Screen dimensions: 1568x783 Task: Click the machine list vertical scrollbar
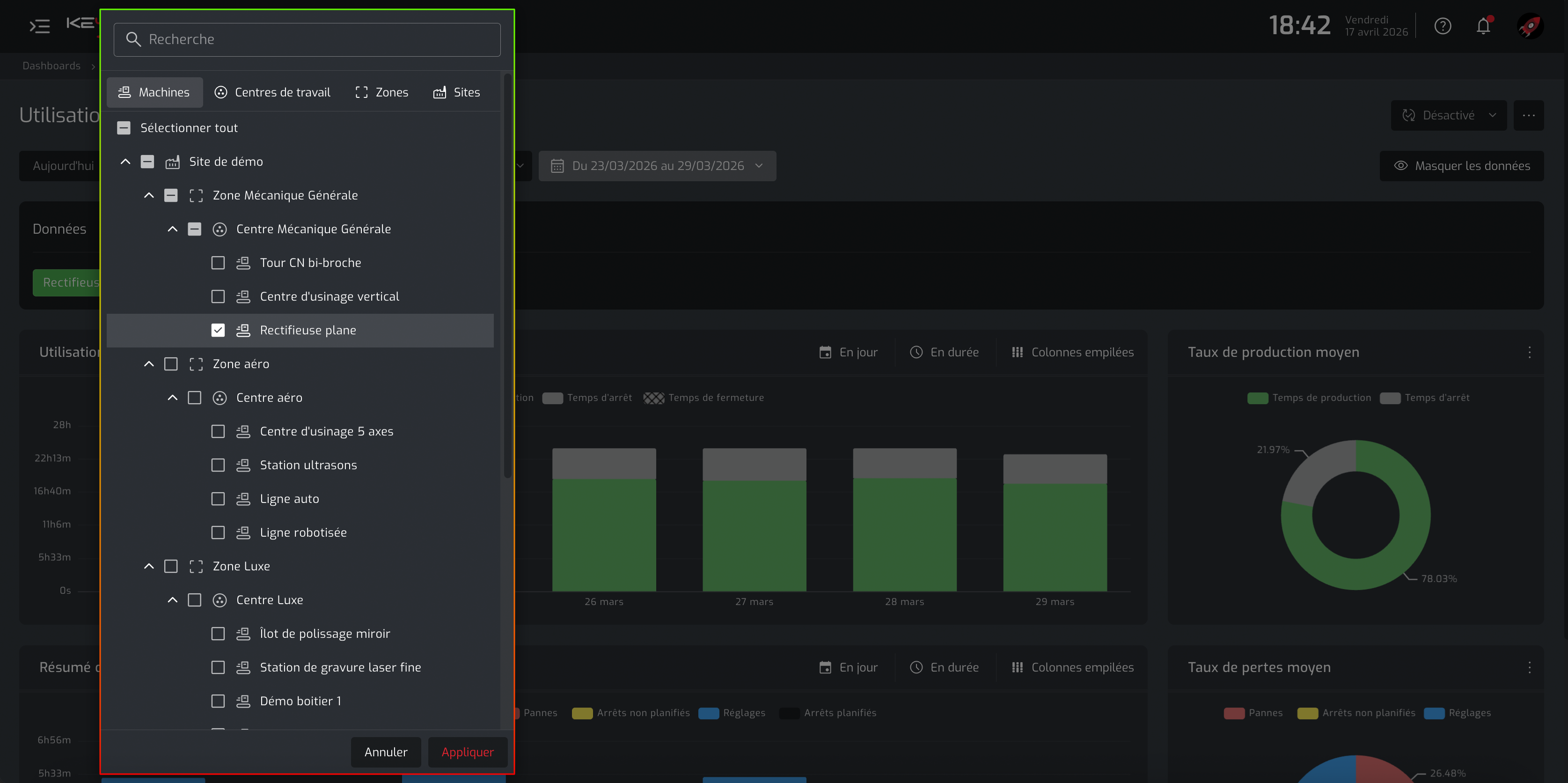pos(508,276)
